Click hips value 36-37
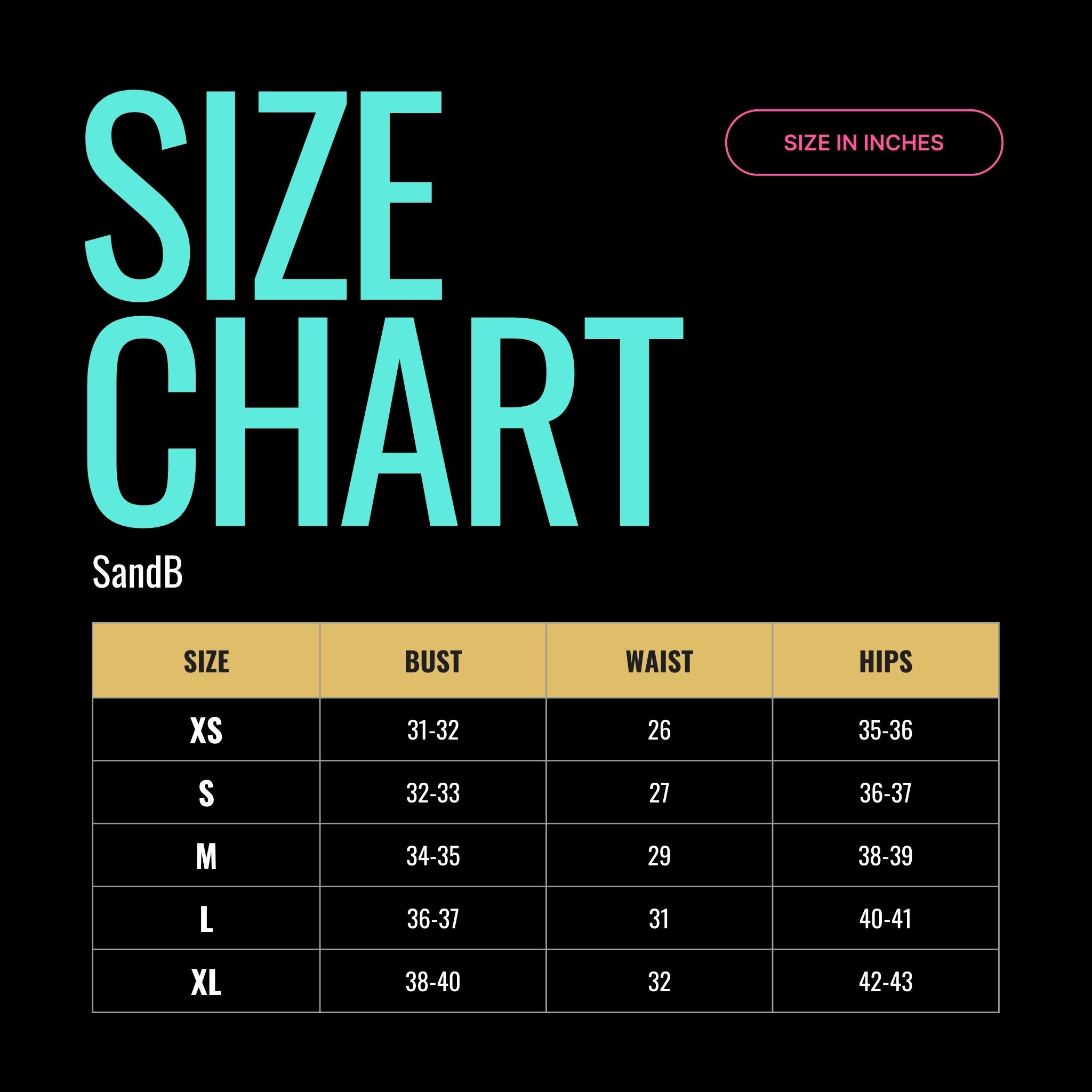The image size is (1092, 1092). coord(886,793)
